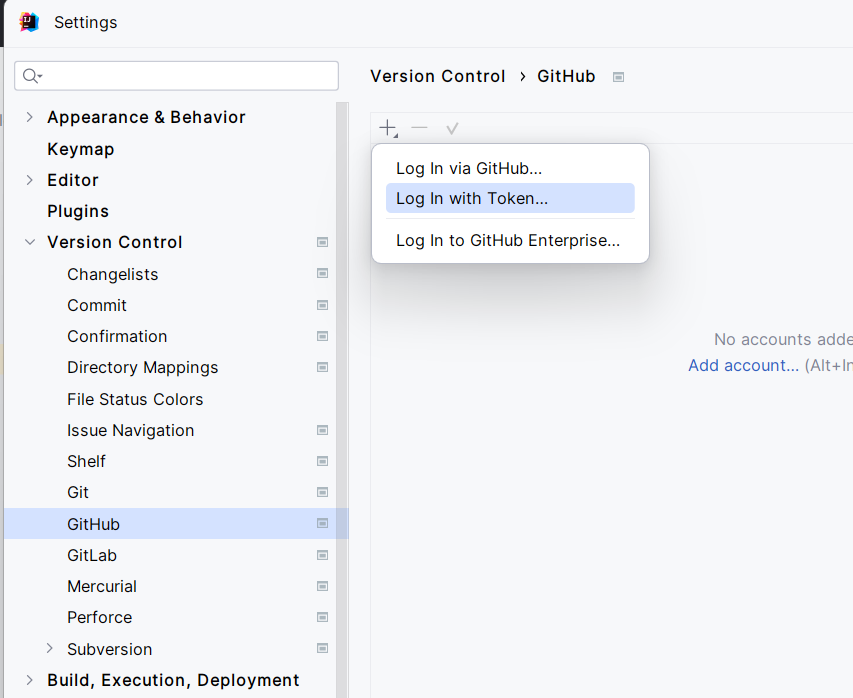Click project-level icon beside Changelists

pos(323,273)
